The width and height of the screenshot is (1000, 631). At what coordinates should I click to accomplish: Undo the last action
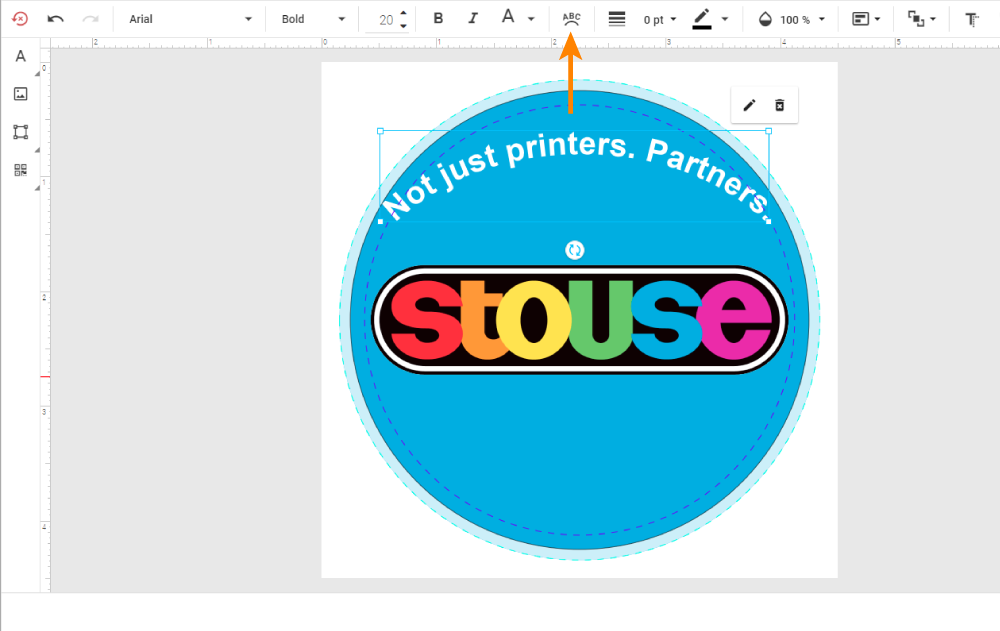click(55, 19)
